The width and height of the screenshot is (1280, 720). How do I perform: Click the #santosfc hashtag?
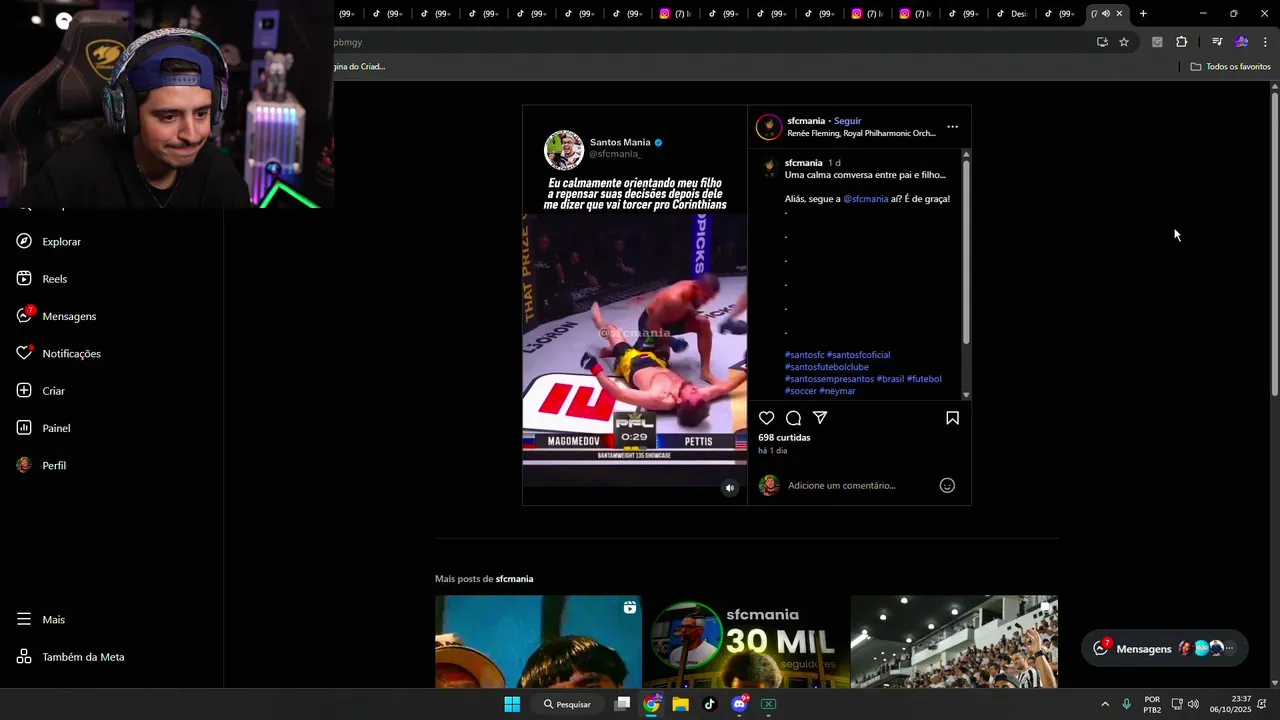click(804, 355)
